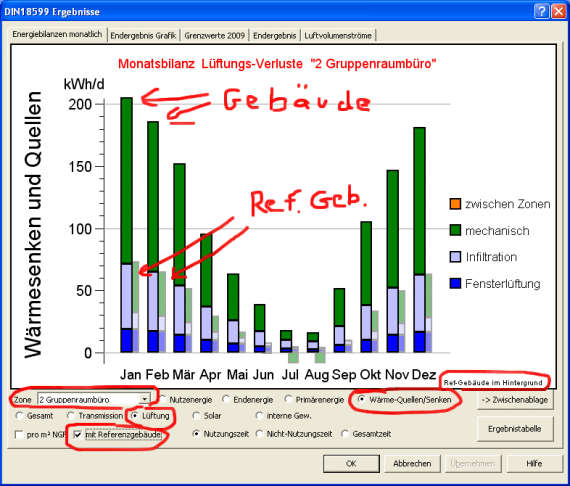Click the Übernehmen button
This screenshot has width=570, height=486.
click(473, 463)
